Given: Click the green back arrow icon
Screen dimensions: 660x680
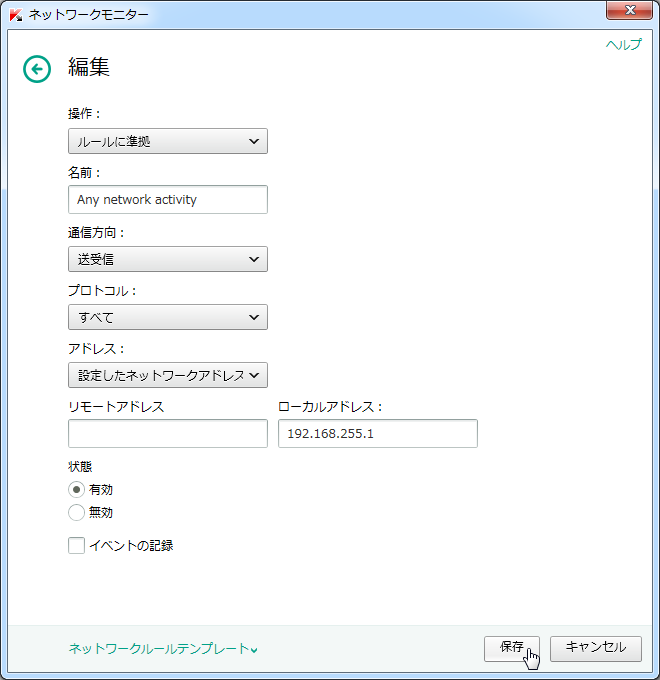Looking at the screenshot, I should 37,69.
